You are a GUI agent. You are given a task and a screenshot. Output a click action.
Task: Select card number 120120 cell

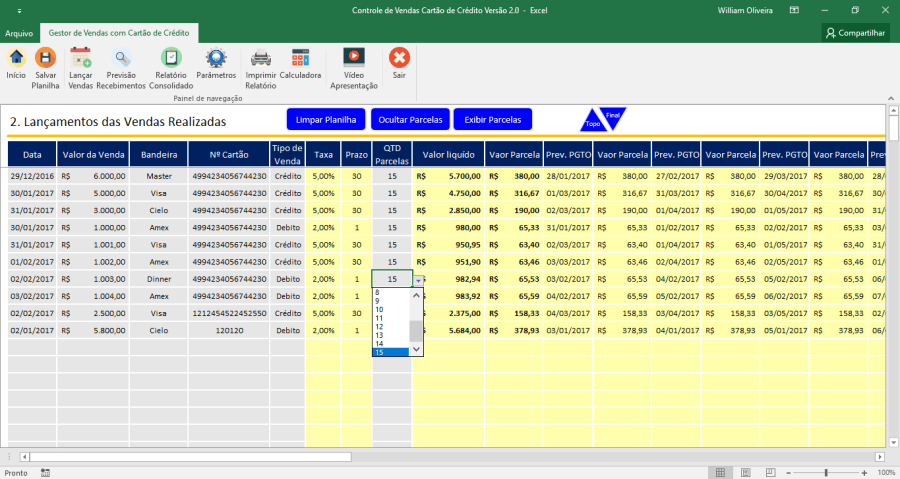click(x=229, y=330)
